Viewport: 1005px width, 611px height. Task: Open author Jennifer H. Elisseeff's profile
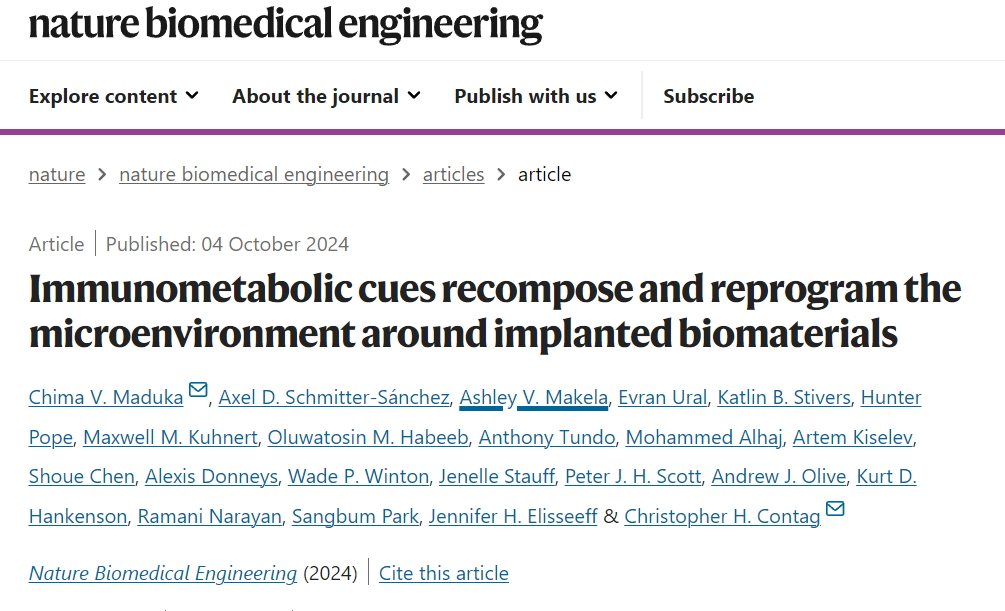click(513, 516)
